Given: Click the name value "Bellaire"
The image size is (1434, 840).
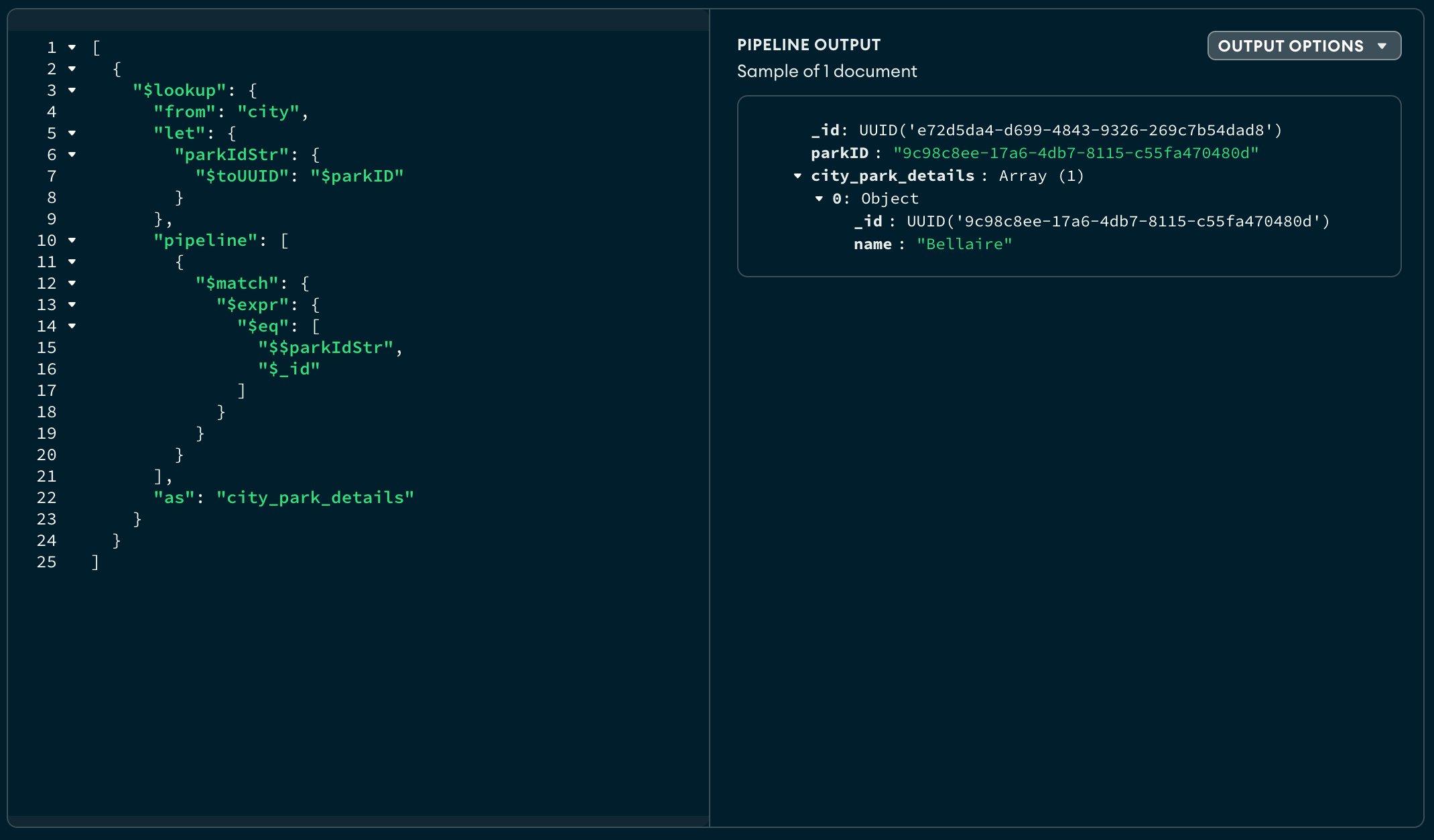Looking at the screenshot, I should click(x=964, y=244).
